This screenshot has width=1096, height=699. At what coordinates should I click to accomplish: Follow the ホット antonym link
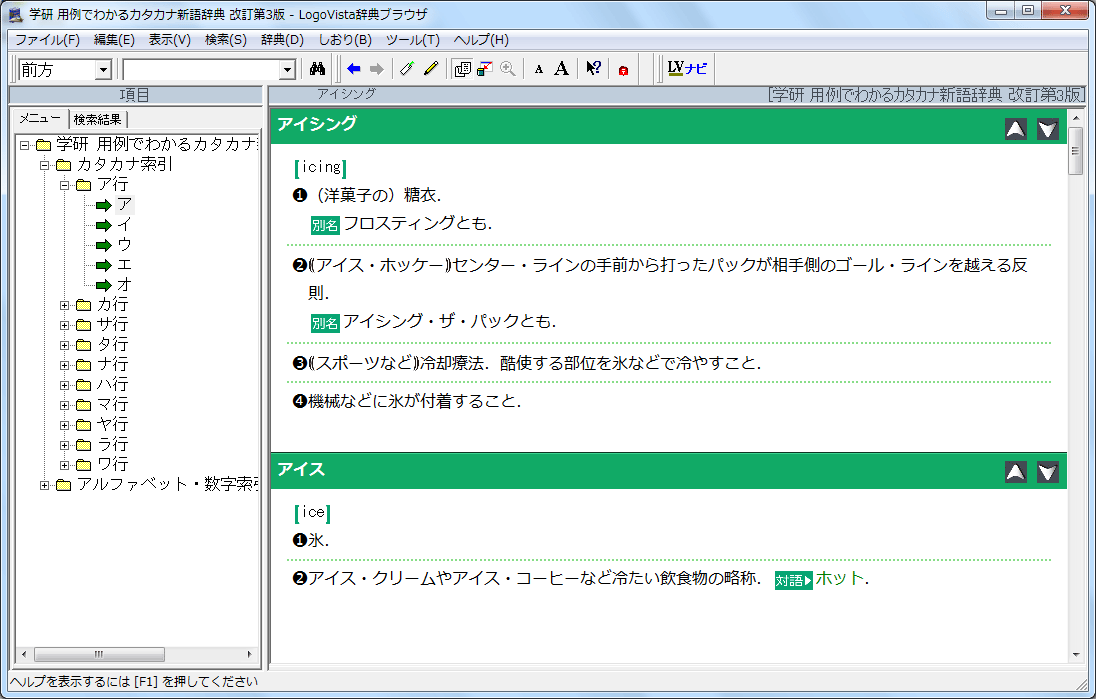click(x=840, y=579)
